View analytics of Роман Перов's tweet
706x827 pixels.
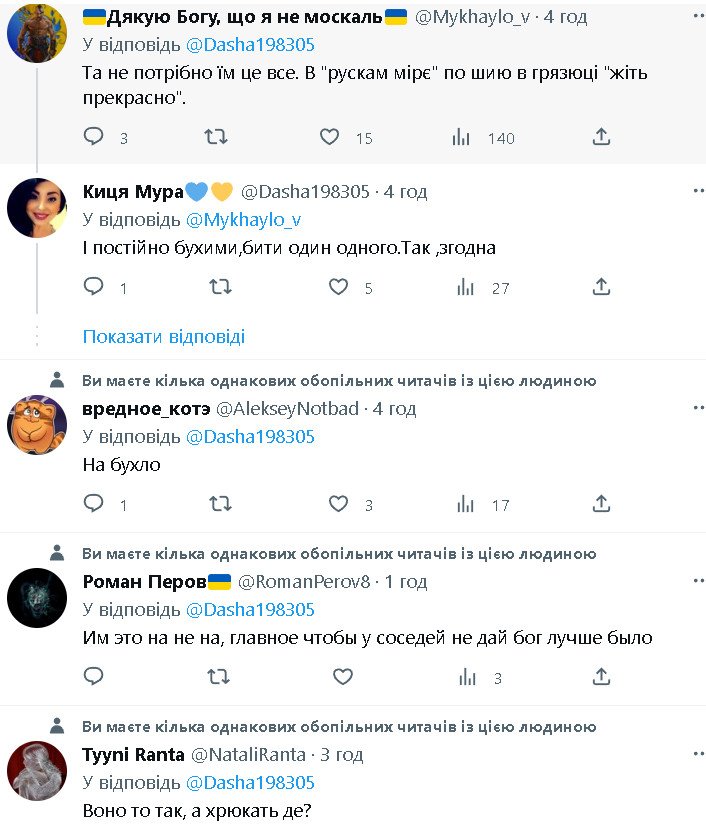pyautogui.click(x=466, y=677)
